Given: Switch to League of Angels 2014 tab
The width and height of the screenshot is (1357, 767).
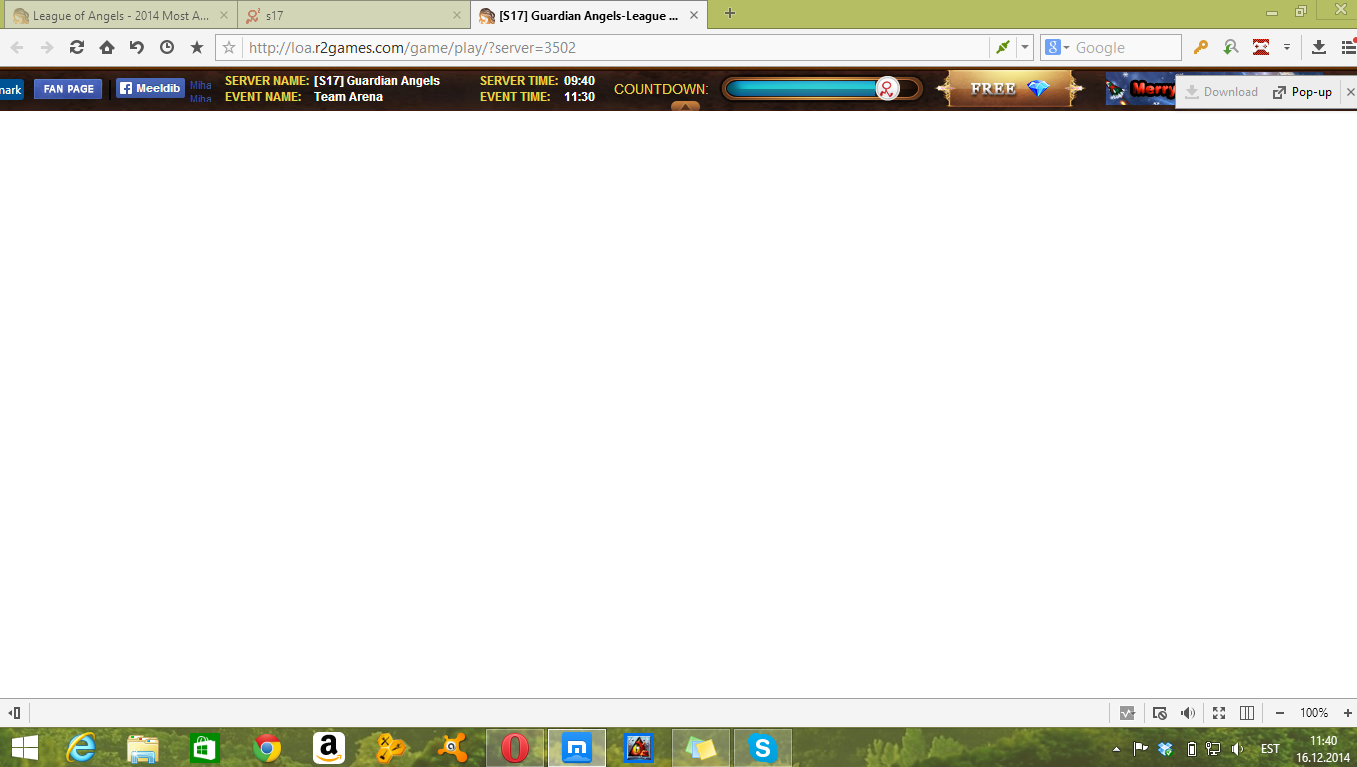Looking at the screenshot, I should [118, 15].
